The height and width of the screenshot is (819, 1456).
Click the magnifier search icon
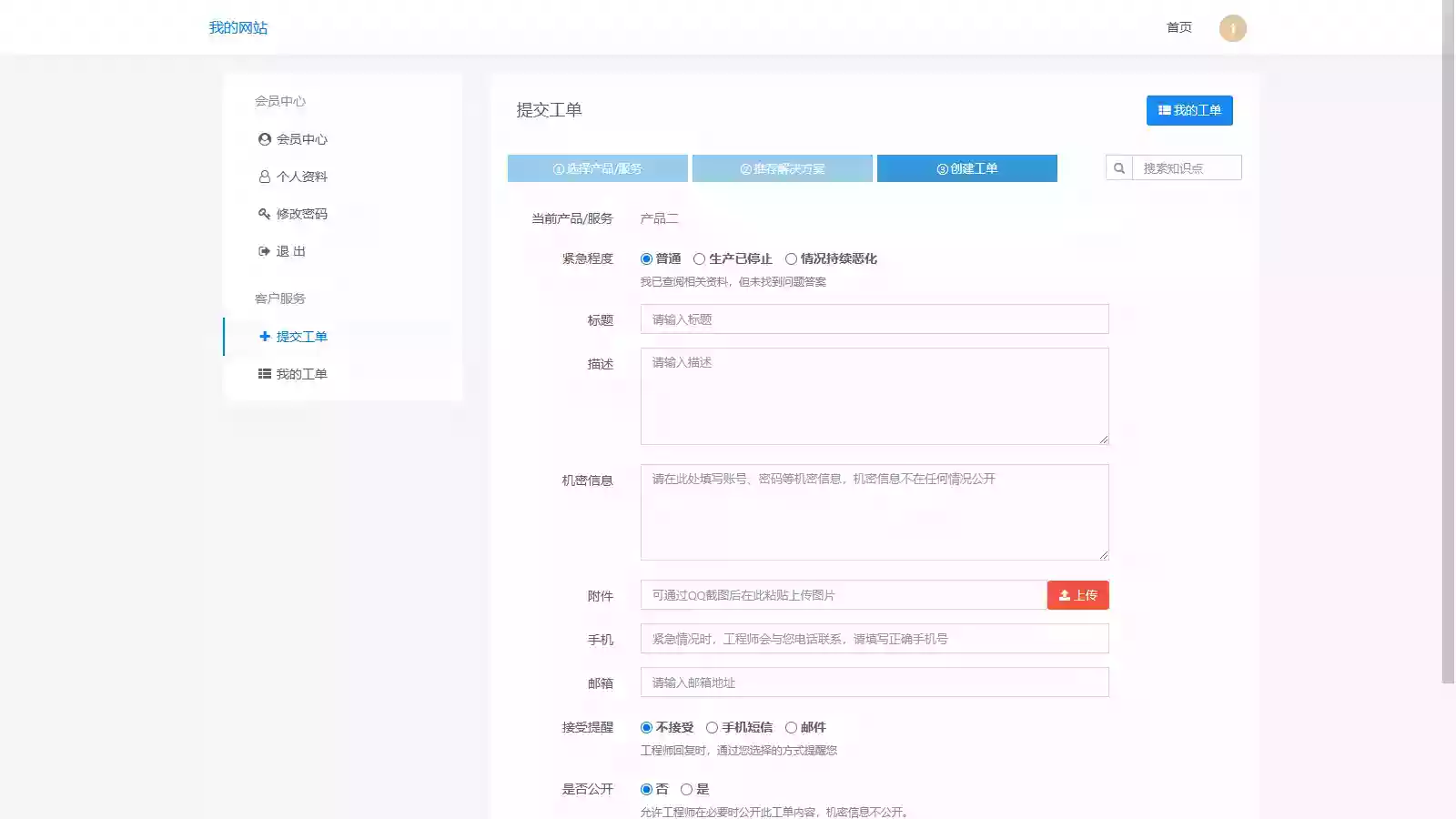pos(1118,167)
